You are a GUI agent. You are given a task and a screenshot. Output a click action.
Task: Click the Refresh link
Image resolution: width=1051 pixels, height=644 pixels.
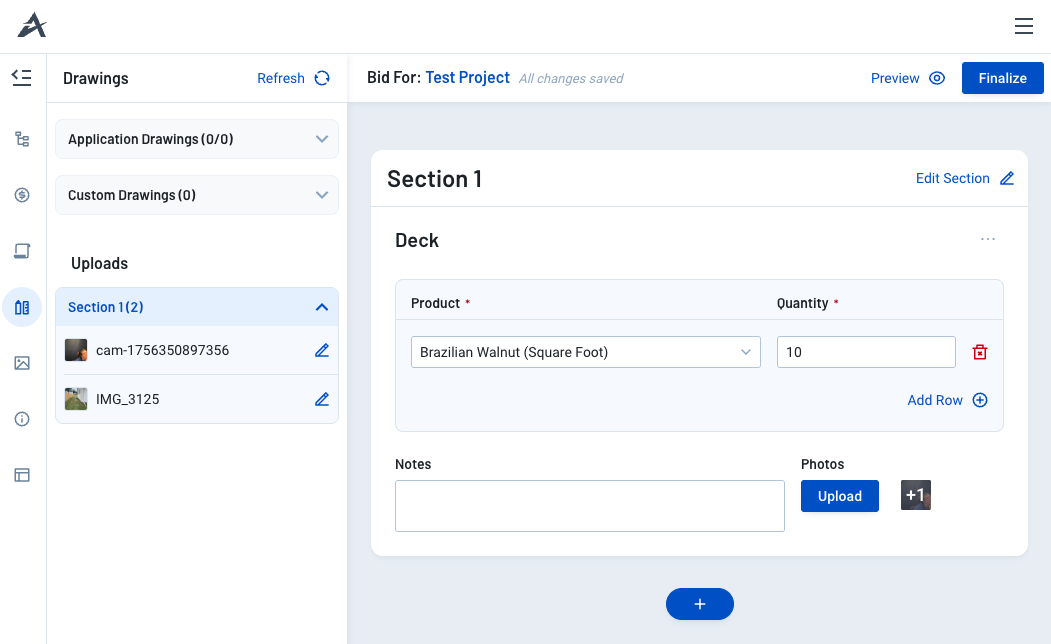(281, 78)
